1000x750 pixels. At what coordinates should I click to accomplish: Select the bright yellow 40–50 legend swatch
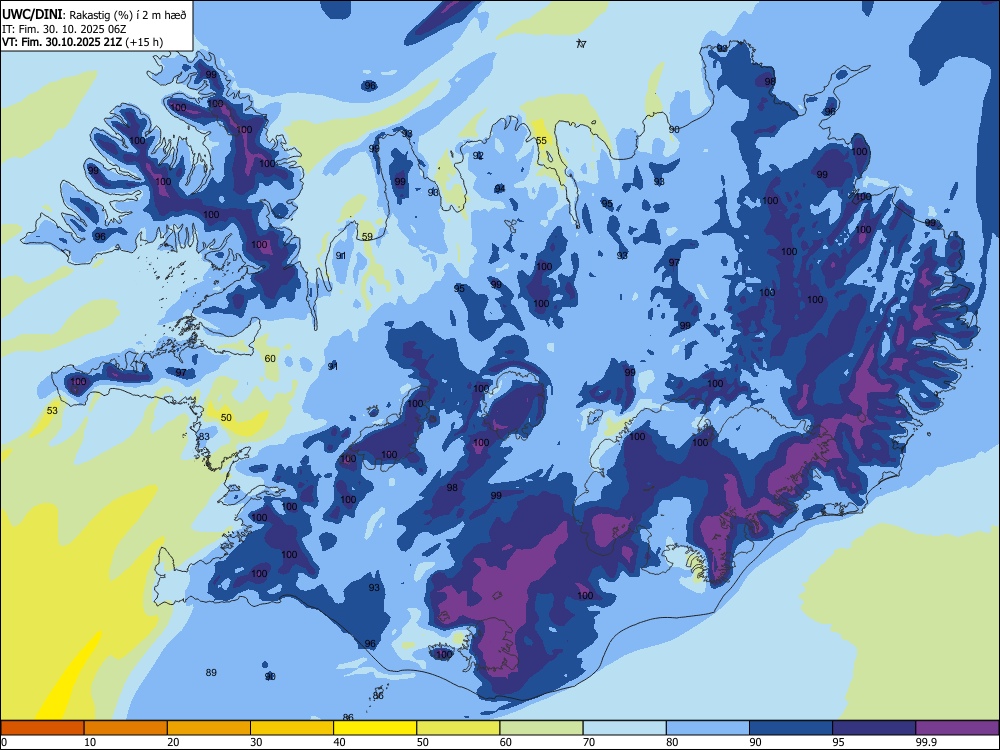point(375,728)
